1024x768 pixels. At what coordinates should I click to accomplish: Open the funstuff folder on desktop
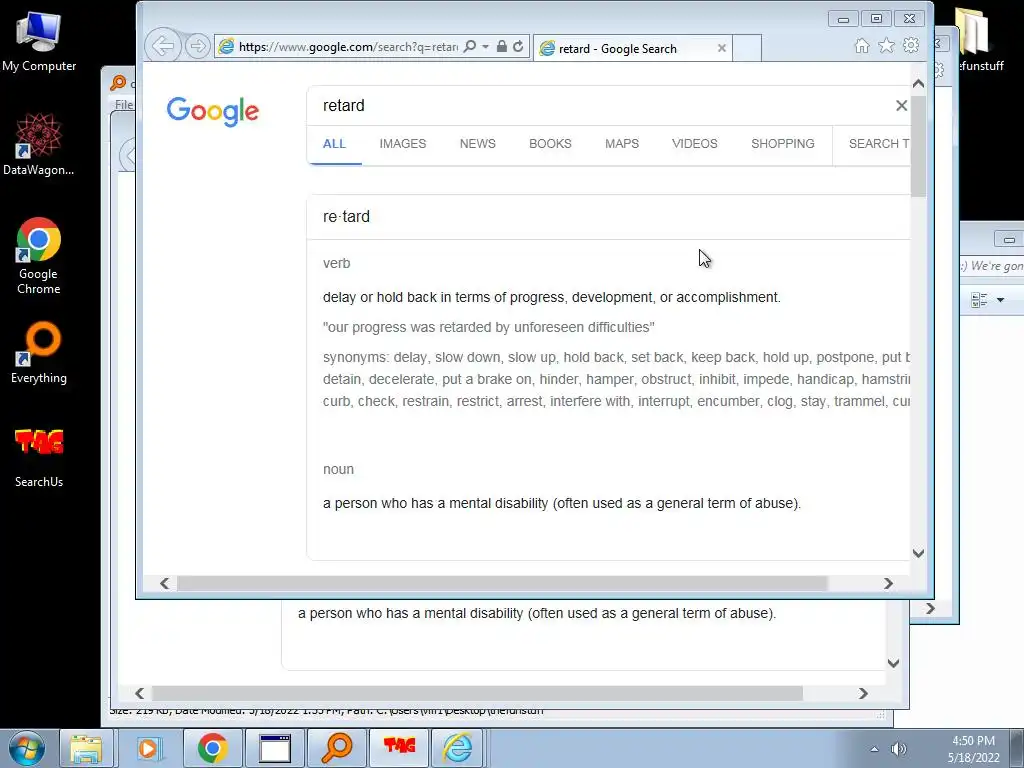click(x=980, y=39)
